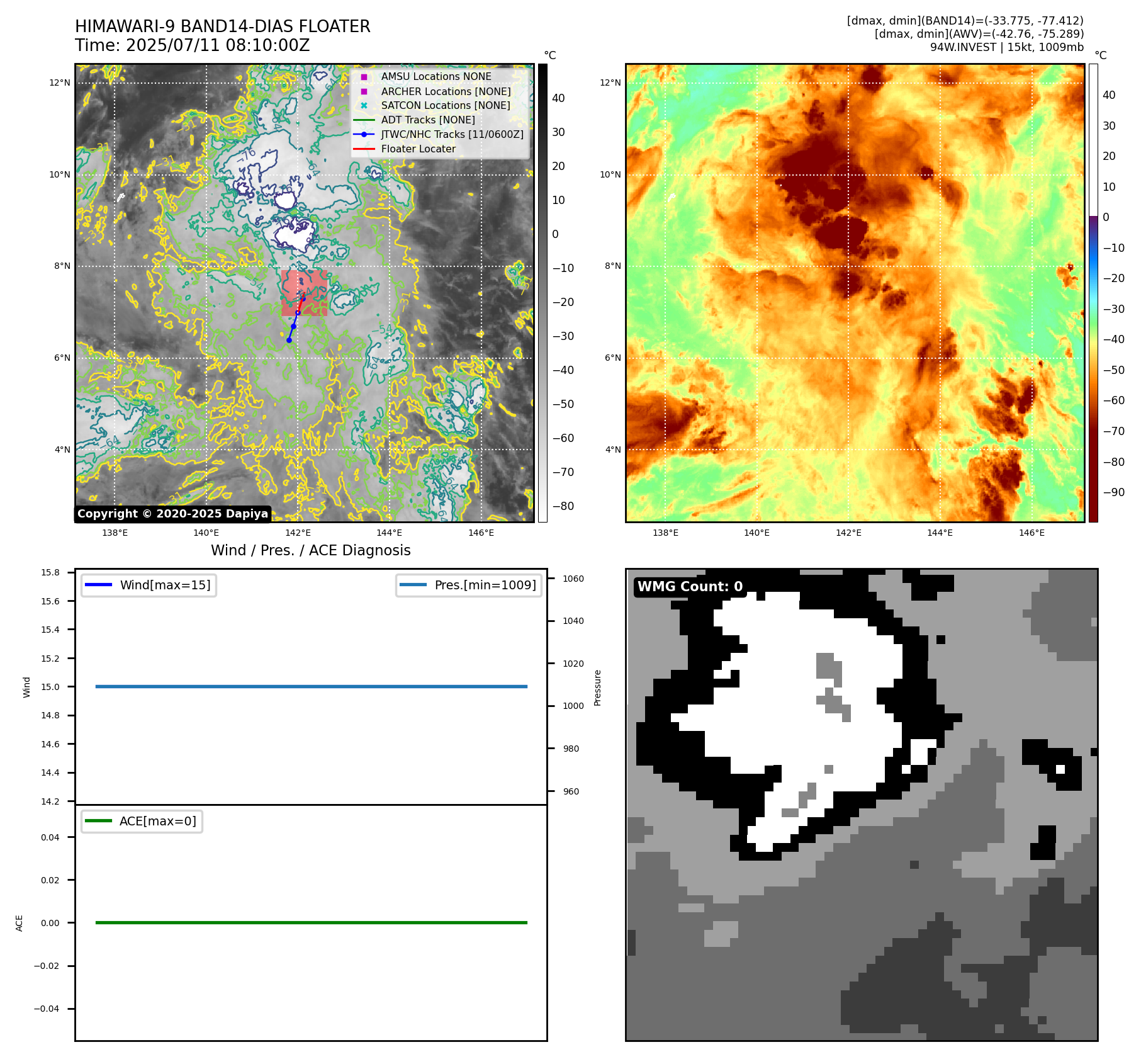Click the [dmax, dmin](AWV) values line
The image size is (1141, 1064).
(979, 34)
